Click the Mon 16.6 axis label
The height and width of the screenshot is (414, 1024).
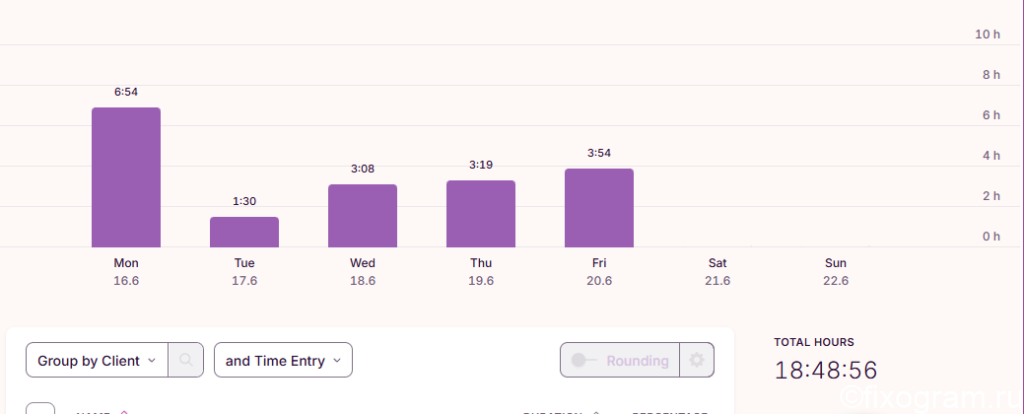coord(126,272)
